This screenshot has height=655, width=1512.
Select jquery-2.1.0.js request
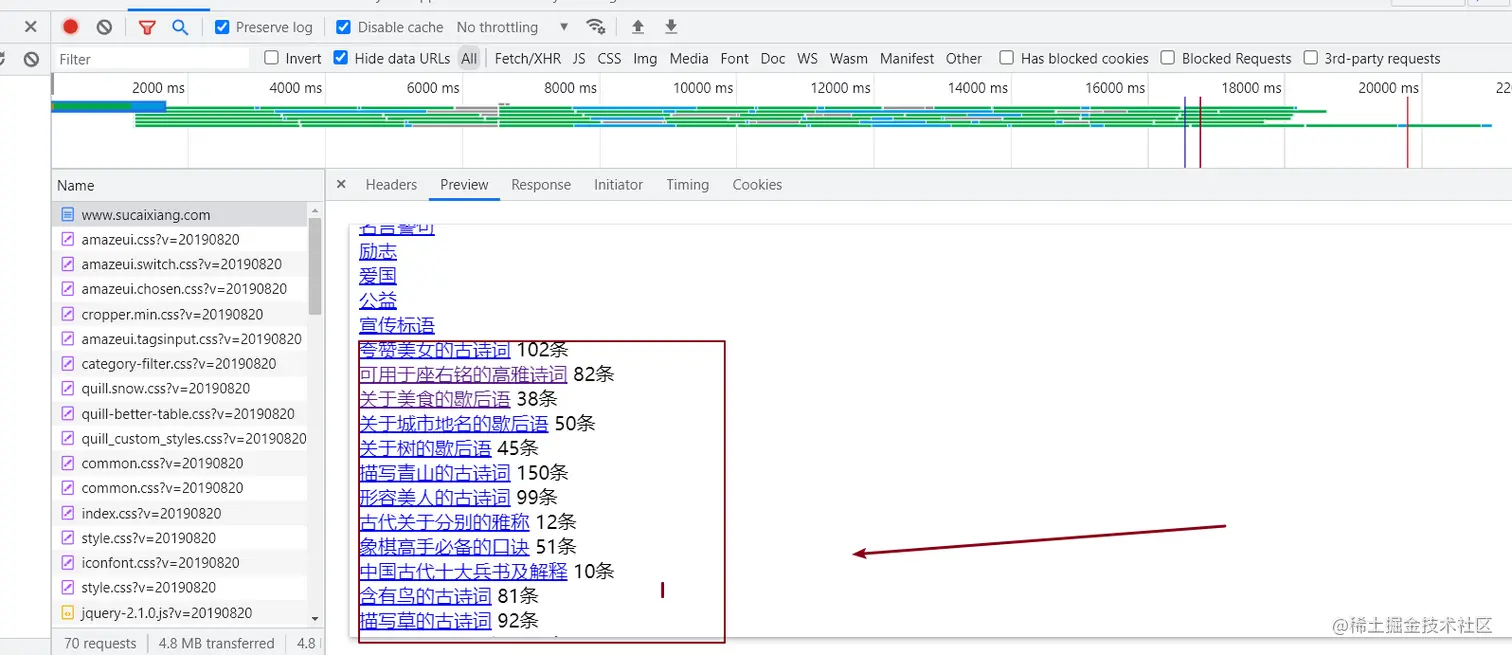point(180,612)
